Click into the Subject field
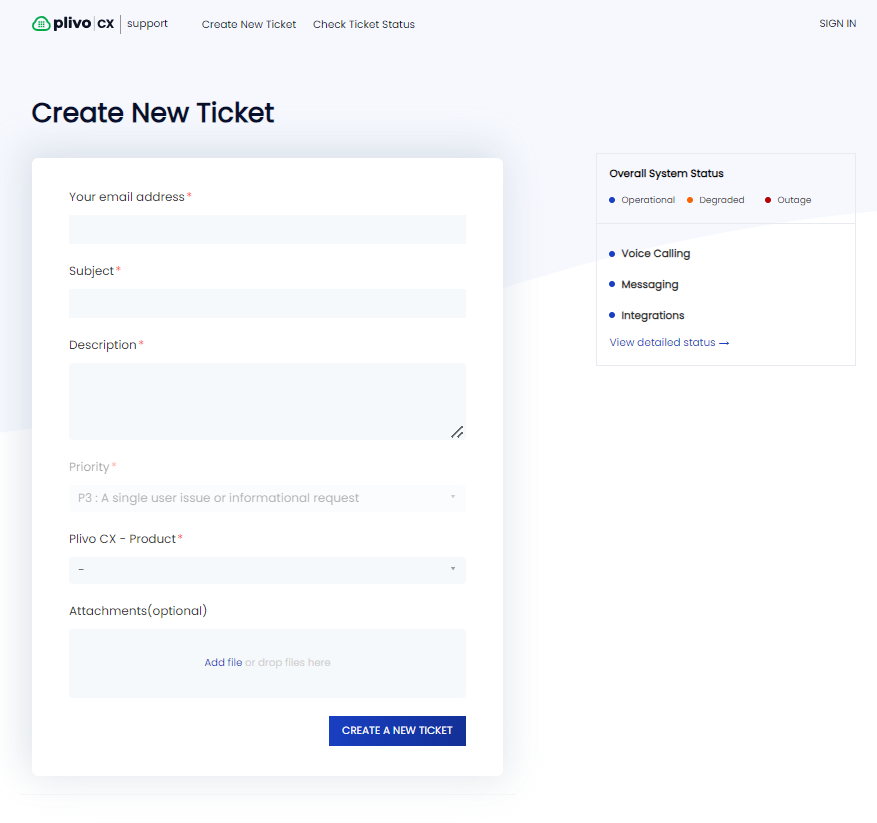Viewport: 877px width, 823px height. (x=267, y=303)
